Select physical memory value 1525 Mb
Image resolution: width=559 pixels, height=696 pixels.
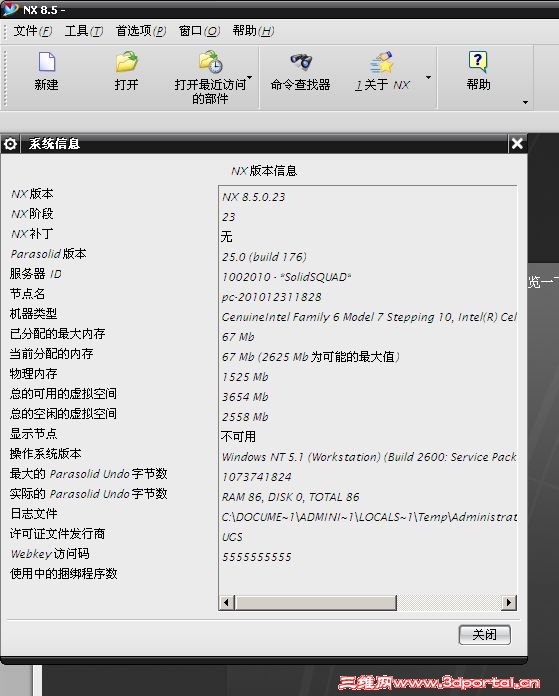point(245,377)
